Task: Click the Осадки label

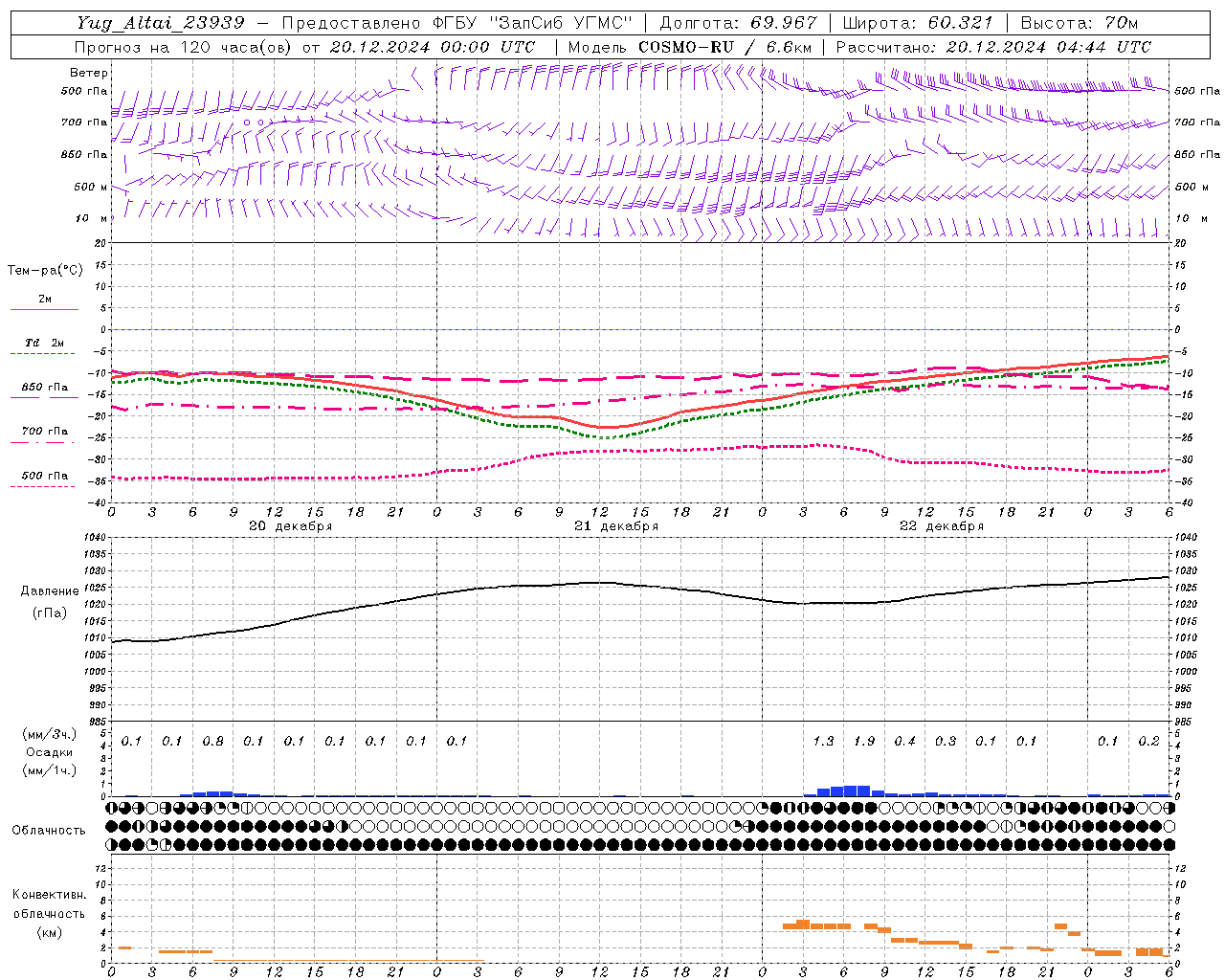Action: click(x=49, y=752)
